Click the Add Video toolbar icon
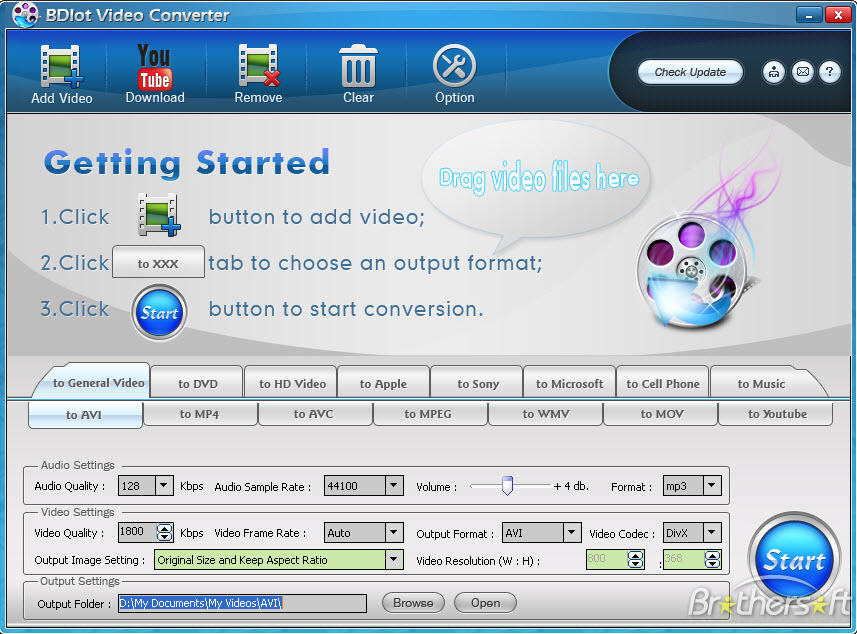Image resolution: width=857 pixels, height=634 pixels. tap(61, 74)
